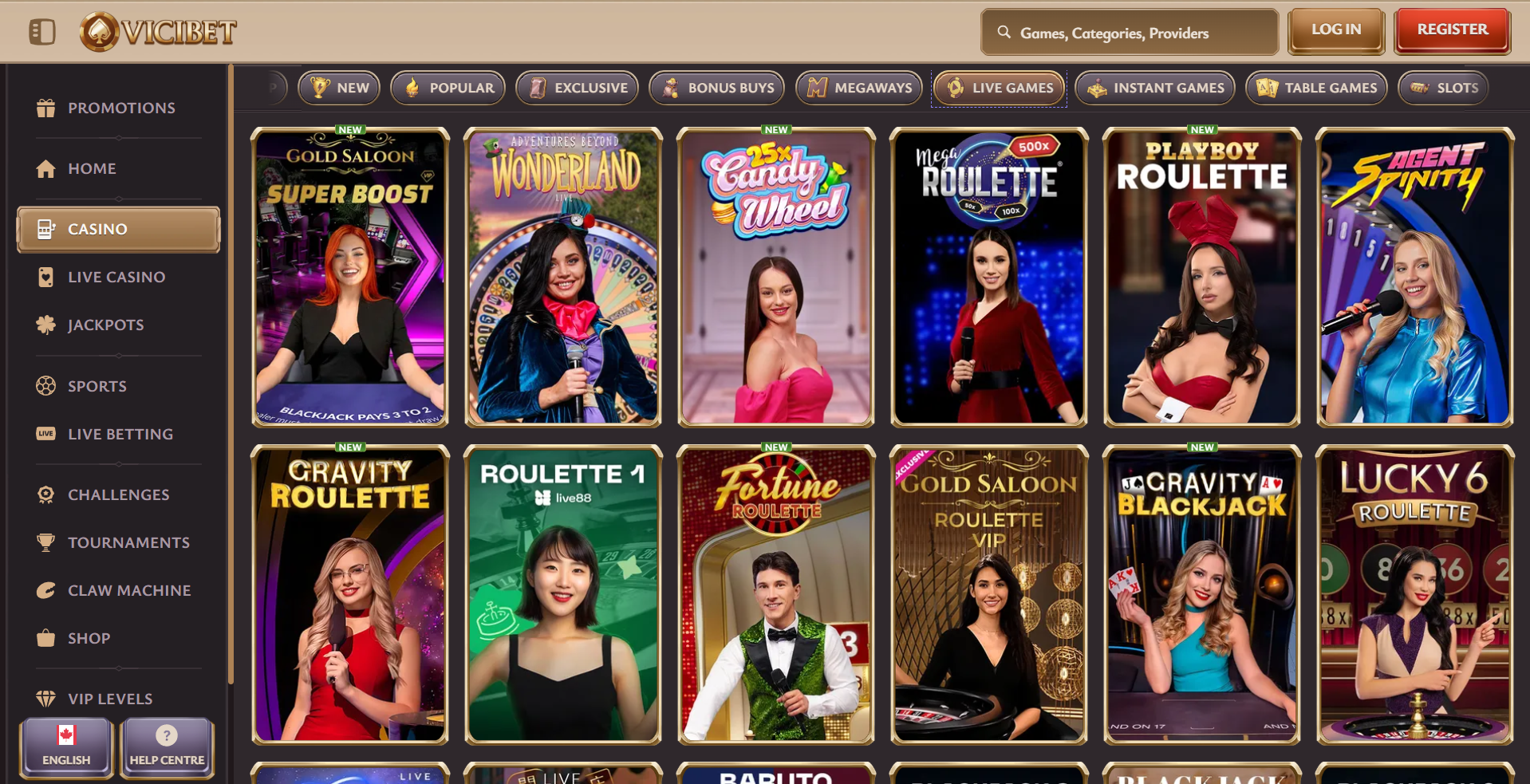Open the Shop bag icon
Viewport: 1530px width, 784px height.
point(45,638)
